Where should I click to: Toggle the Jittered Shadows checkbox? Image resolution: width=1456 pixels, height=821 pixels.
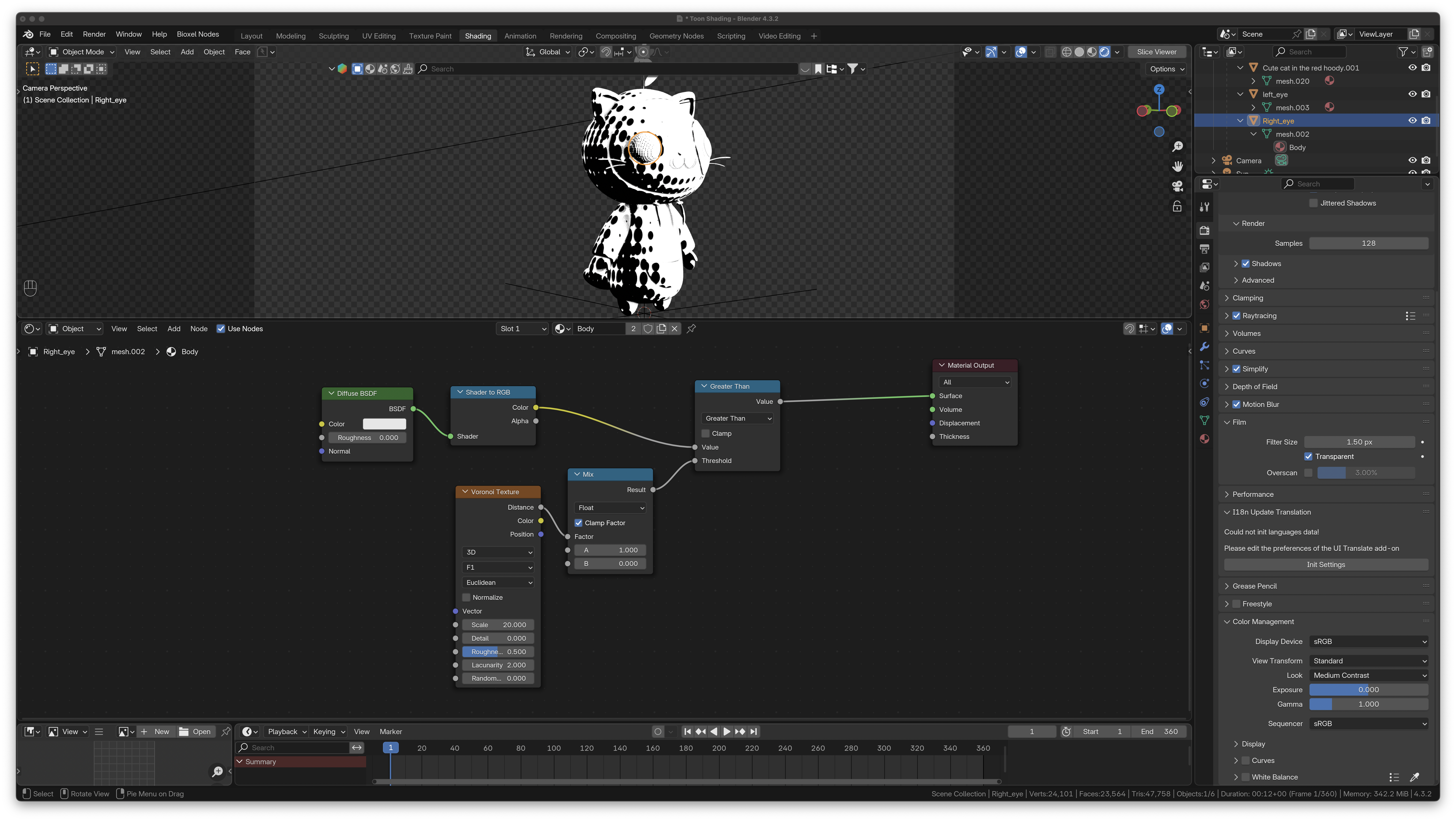(x=1314, y=203)
